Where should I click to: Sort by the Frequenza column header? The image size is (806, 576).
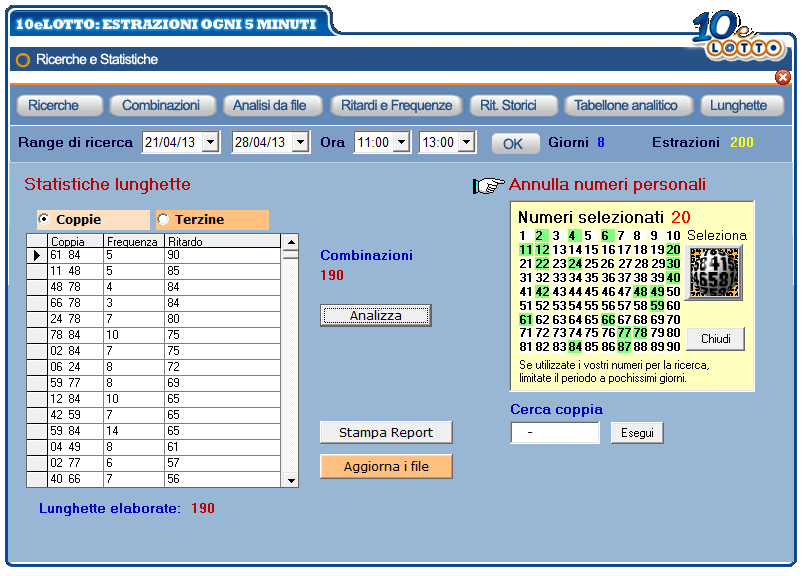pos(134,241)
